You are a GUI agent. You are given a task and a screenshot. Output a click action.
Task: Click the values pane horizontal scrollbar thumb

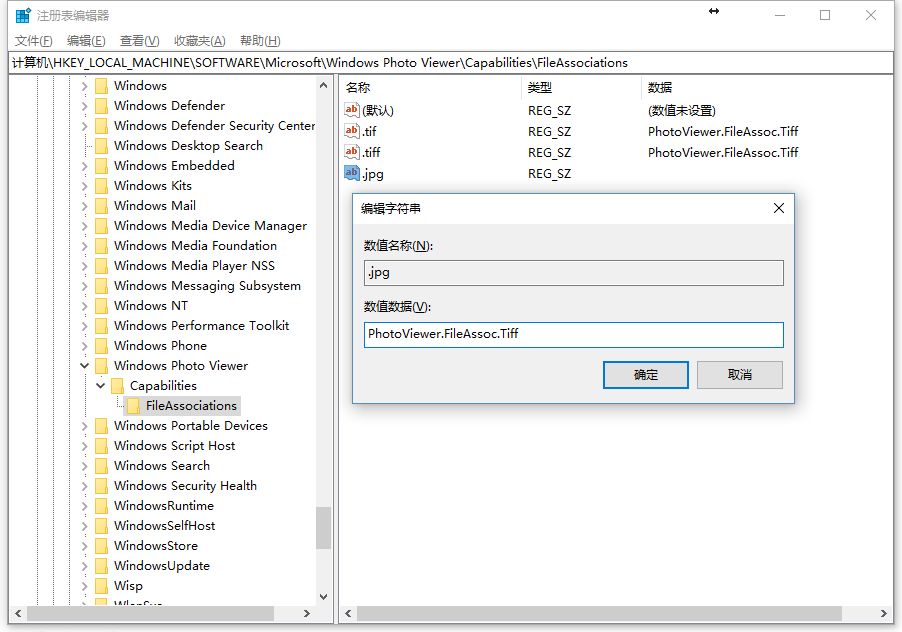(x=599, y=614)
